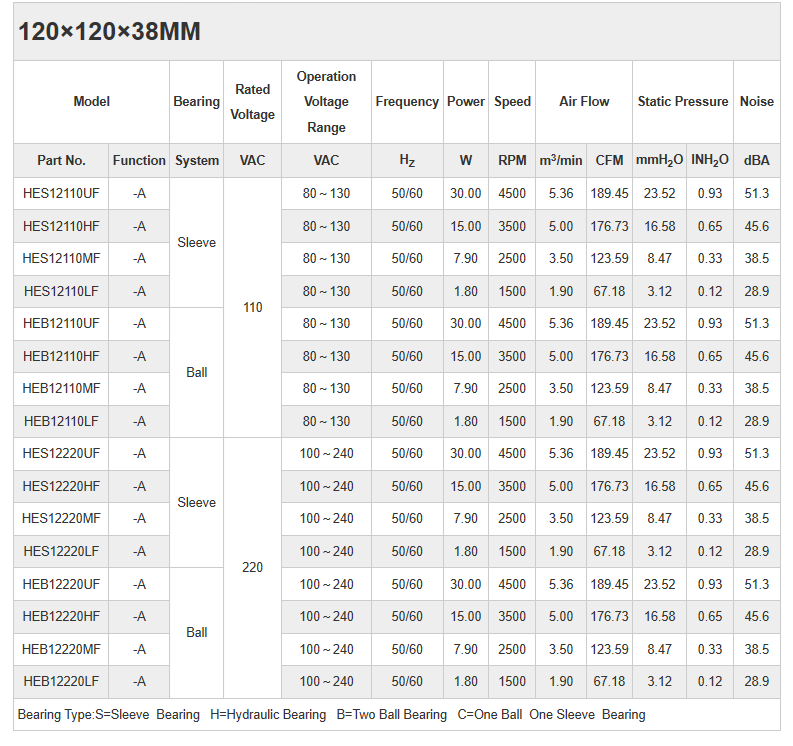Click the Static Pressure column header
Viewport: 793px width, 746px height.
coord(683,101)
